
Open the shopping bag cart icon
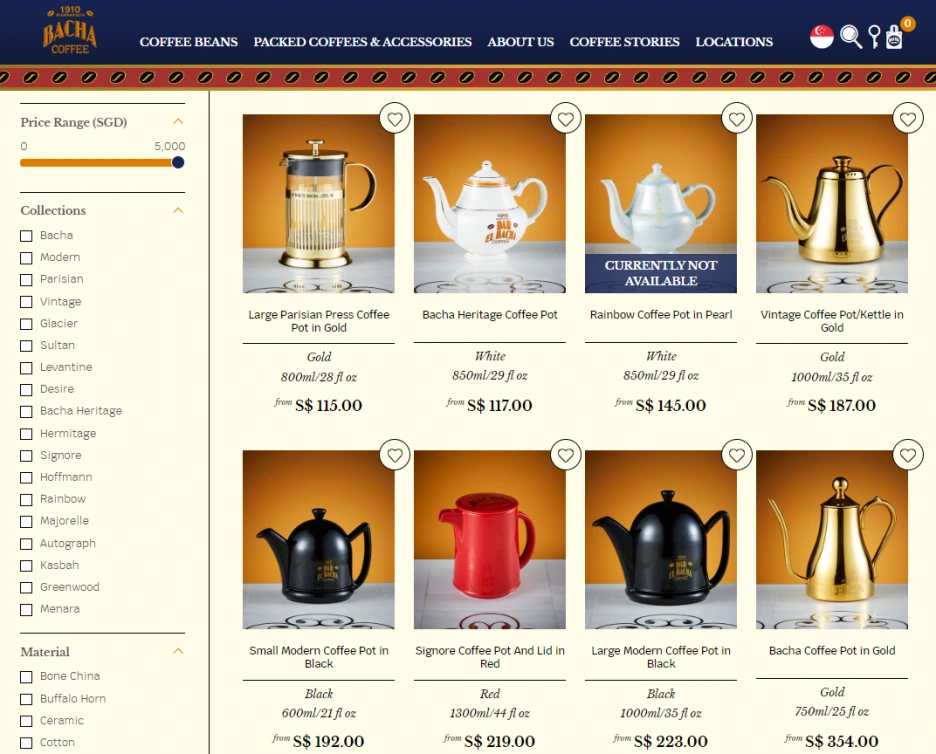click(x=894, y=36)
